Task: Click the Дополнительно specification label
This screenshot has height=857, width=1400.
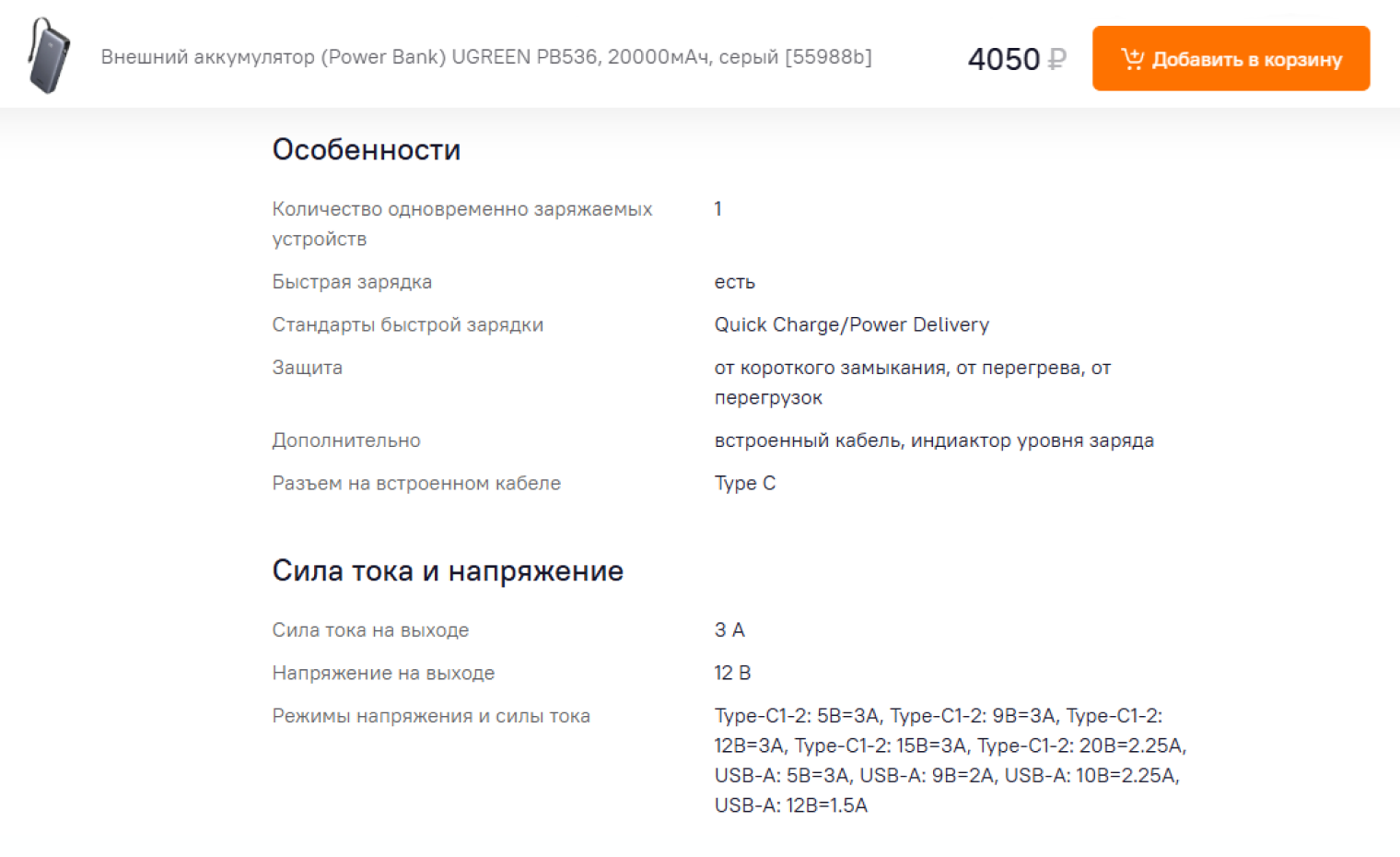Action: click(346, 440)
